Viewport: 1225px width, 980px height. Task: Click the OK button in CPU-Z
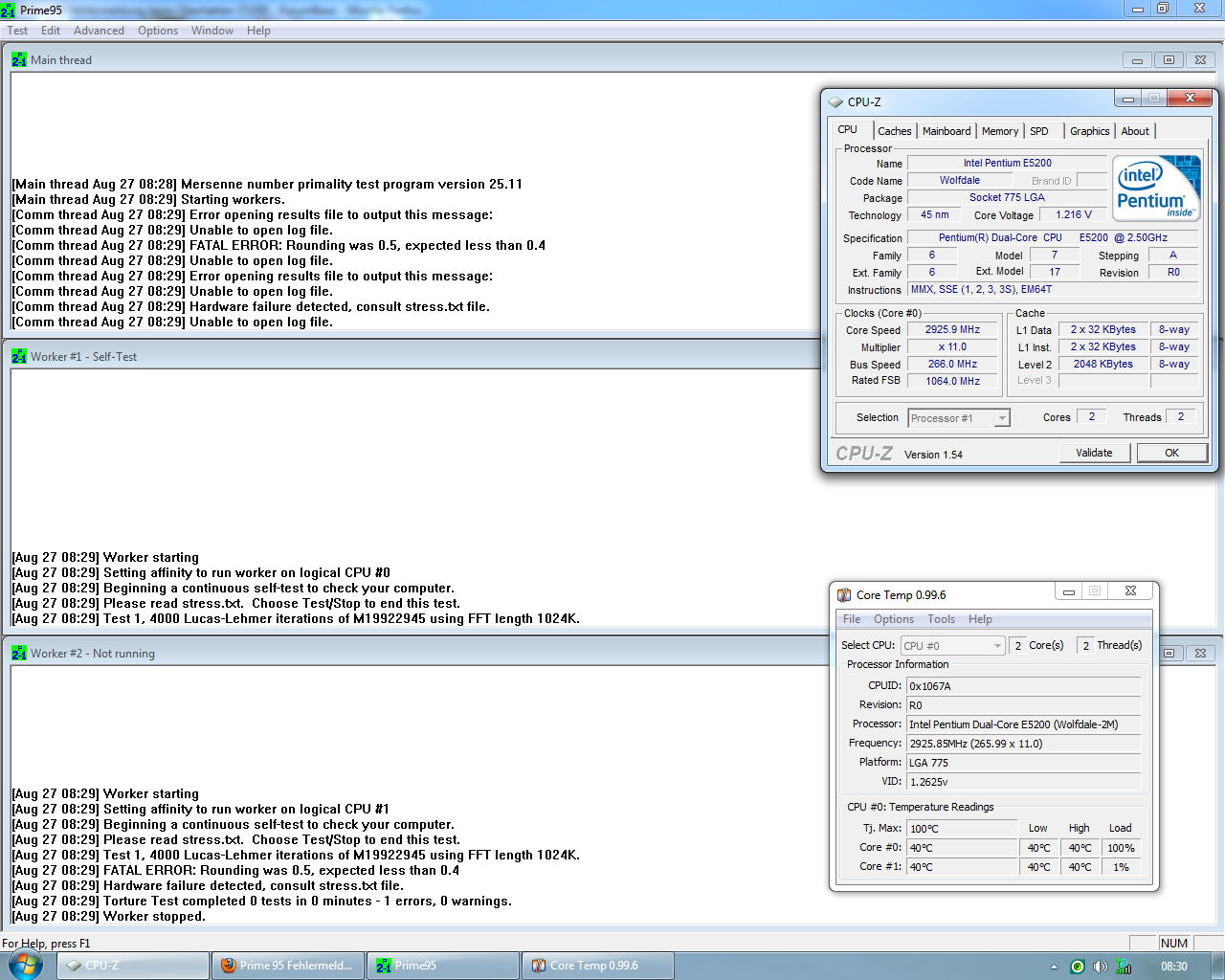(1171, 453)
